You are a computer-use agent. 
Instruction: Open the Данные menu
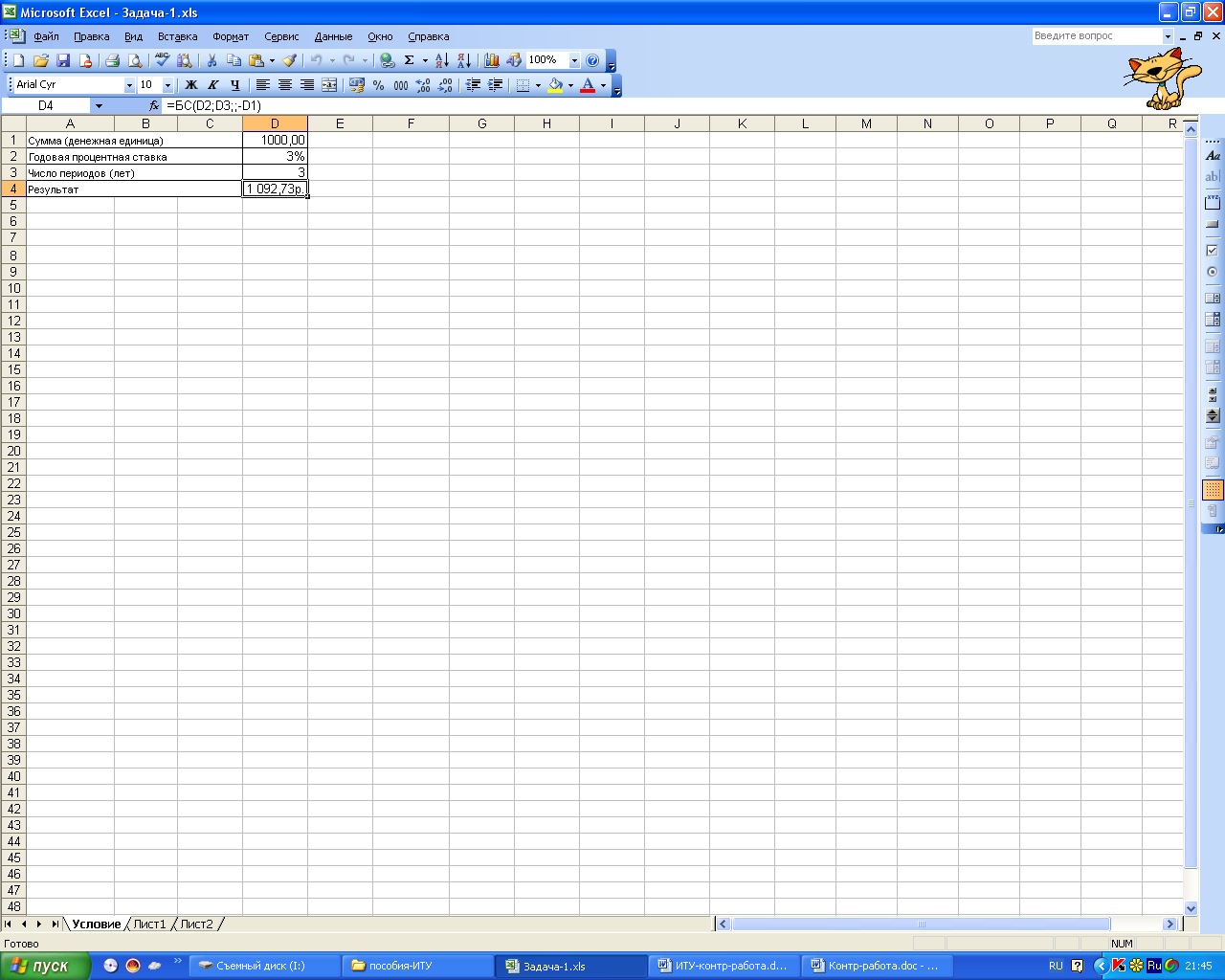tap(334, 36)
